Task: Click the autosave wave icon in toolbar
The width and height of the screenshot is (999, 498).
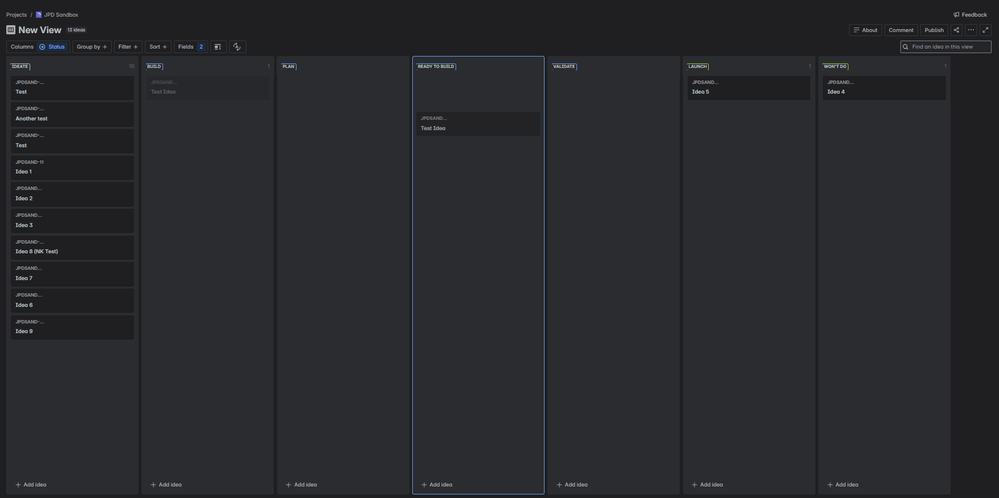Action: point(237,46)
